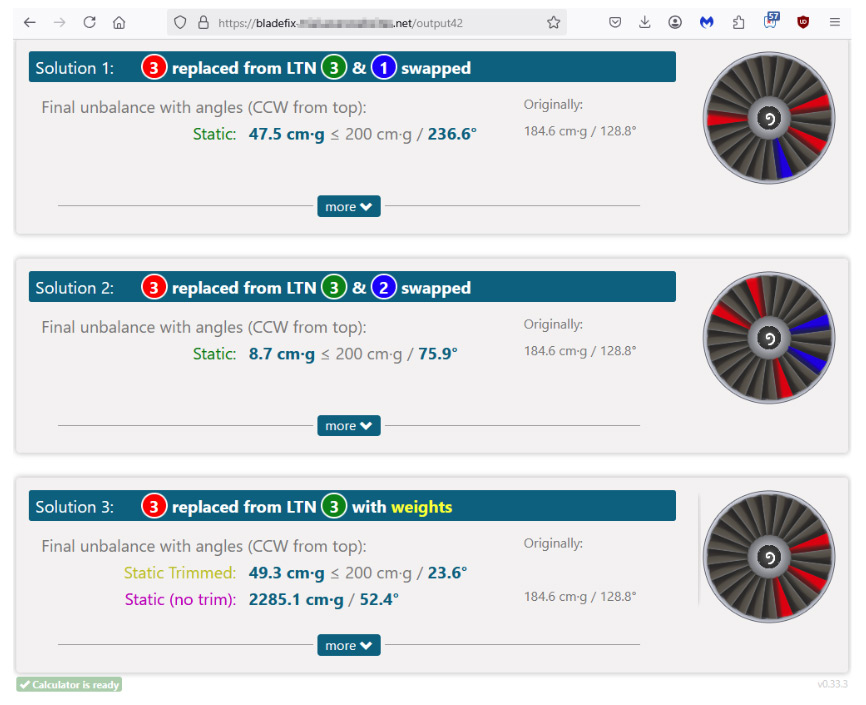Open the extensions puzzle piece icon
The image size is (866, 705).
738,22
